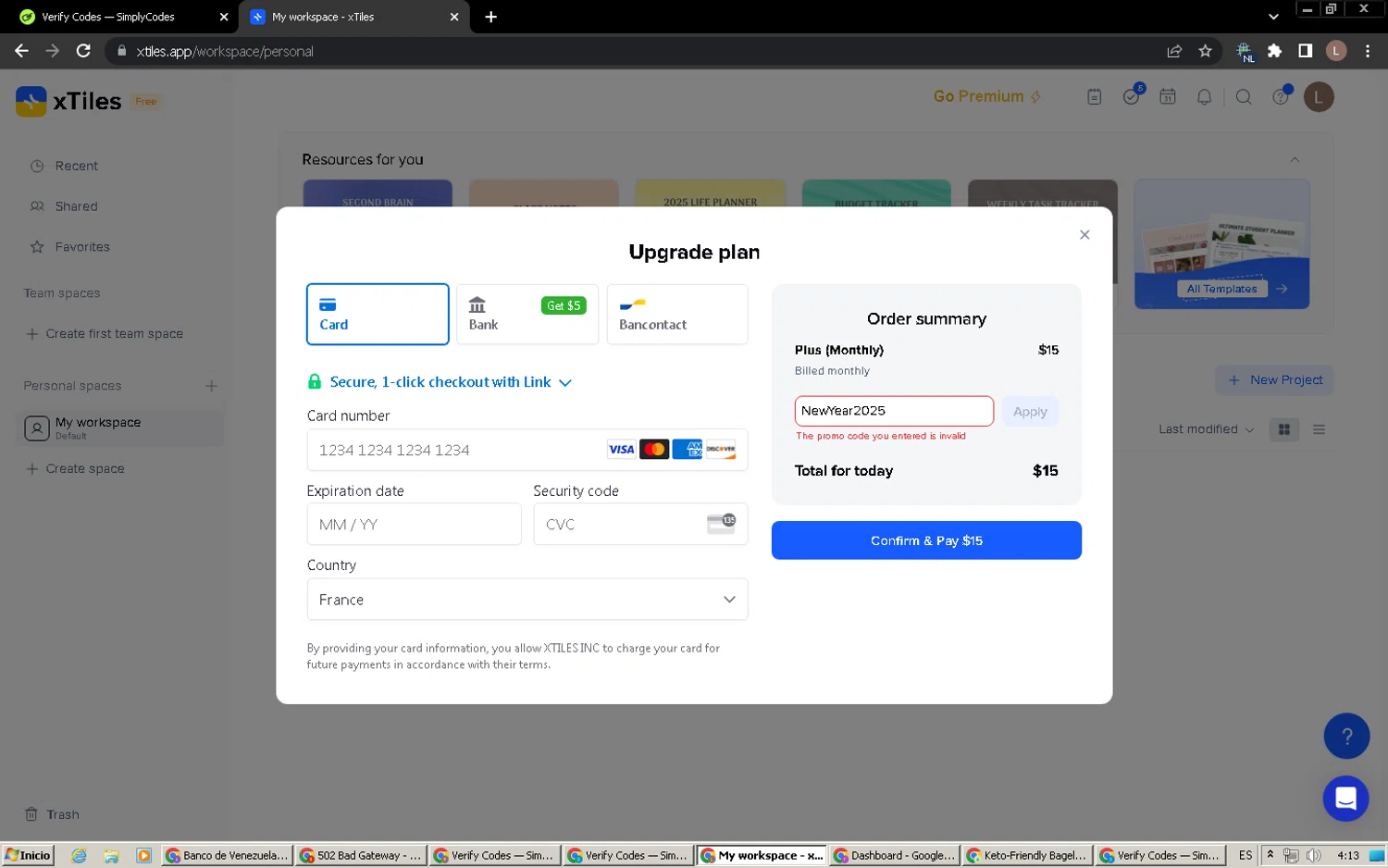
Task: Close the Upgrade plan dialog
Action: (1084, 235)
